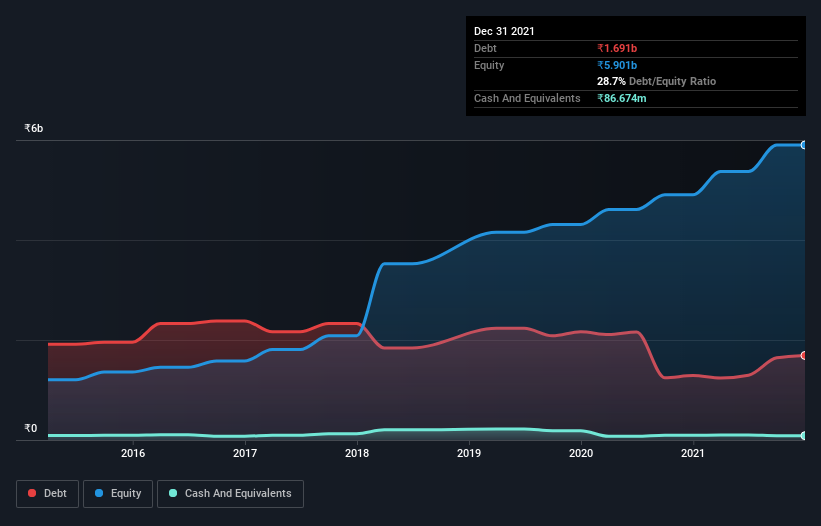Select the 2017 axis label
821x526 pixels.
click(245, 453)
